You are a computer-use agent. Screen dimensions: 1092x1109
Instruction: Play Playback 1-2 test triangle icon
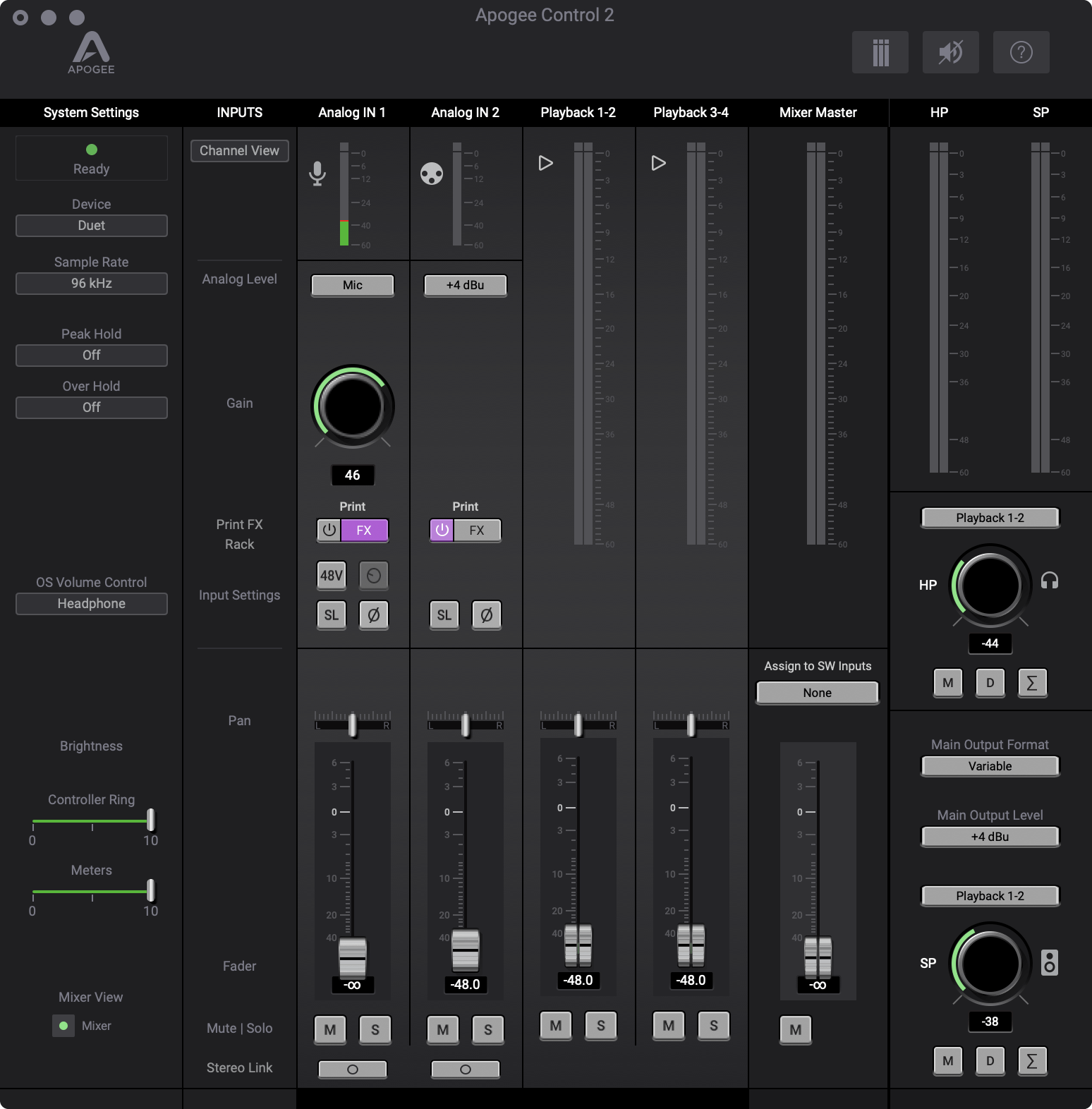pyautogui.click(x=545, y=163)
